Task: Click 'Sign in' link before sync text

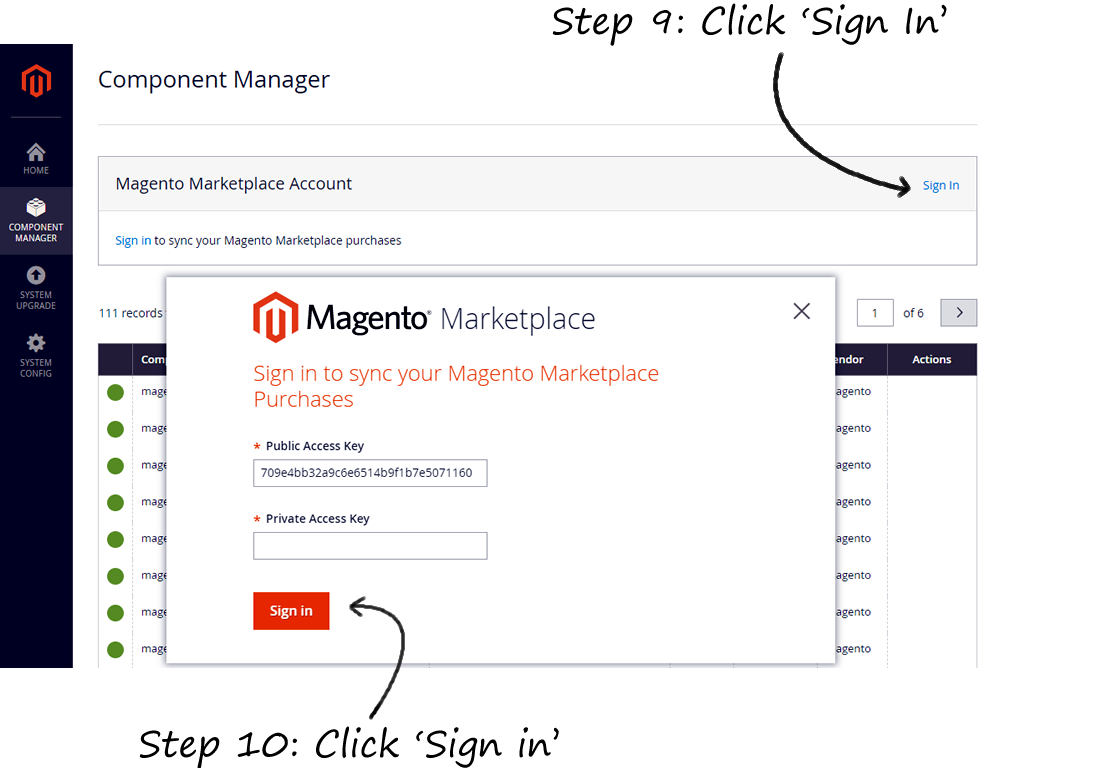Action: pos(133,241)
